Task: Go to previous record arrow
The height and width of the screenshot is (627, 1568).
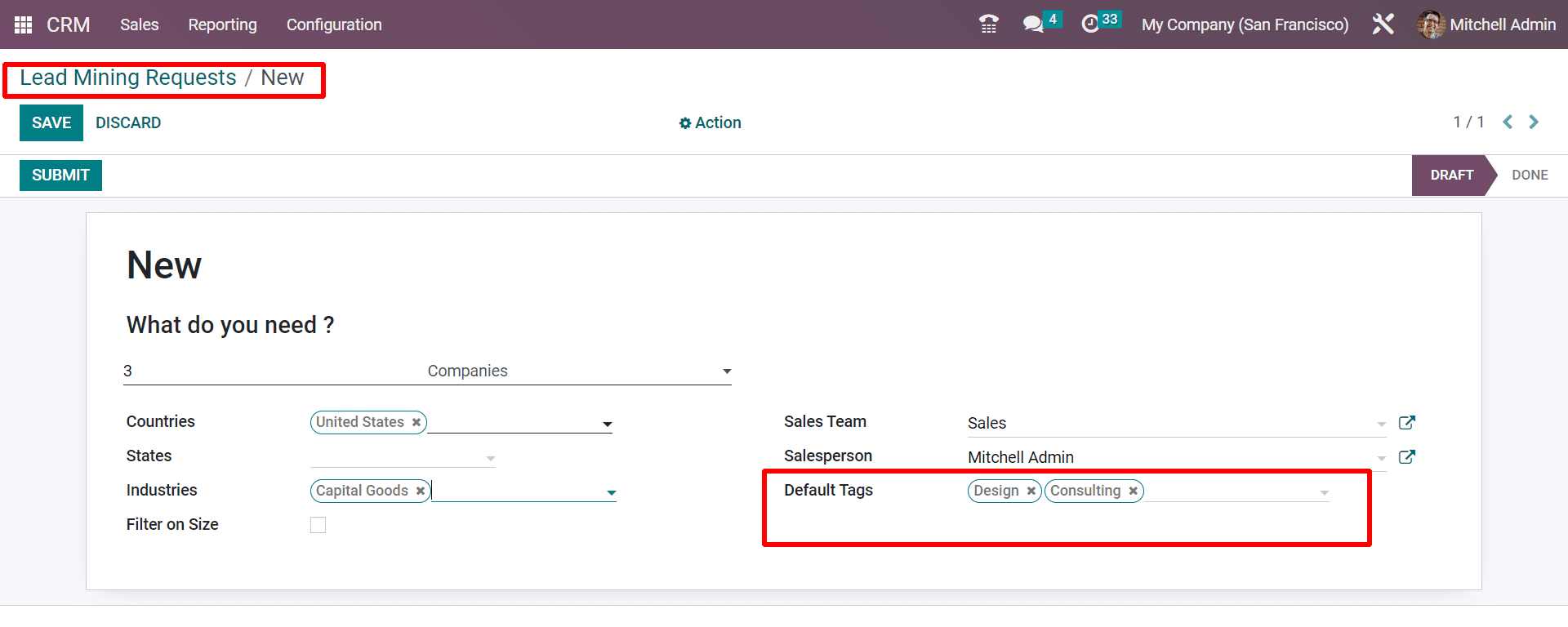Action: [1508, 122]
